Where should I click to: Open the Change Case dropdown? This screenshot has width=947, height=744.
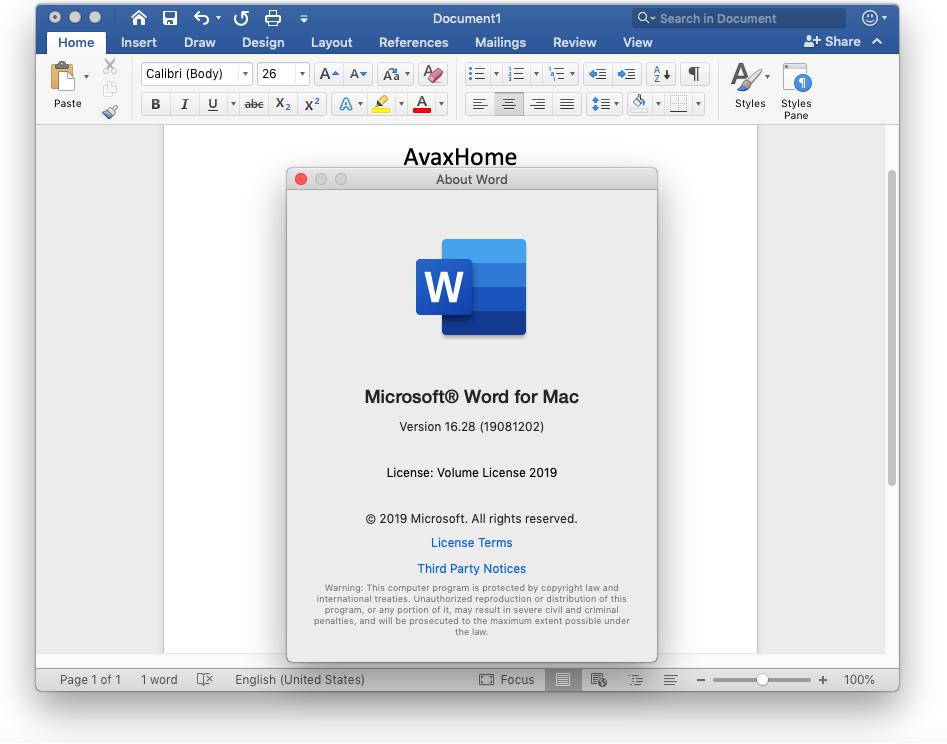tap(395, 74)
